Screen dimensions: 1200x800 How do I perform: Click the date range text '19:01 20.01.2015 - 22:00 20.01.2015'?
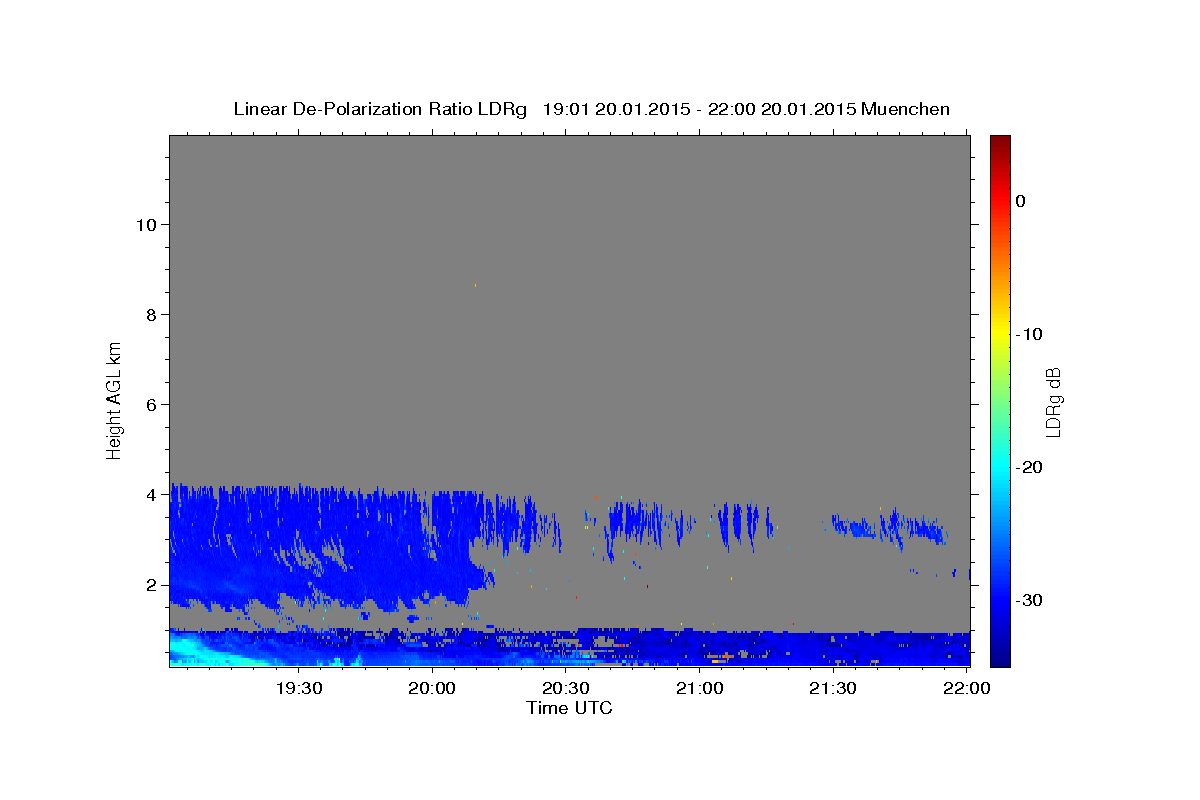699,109
